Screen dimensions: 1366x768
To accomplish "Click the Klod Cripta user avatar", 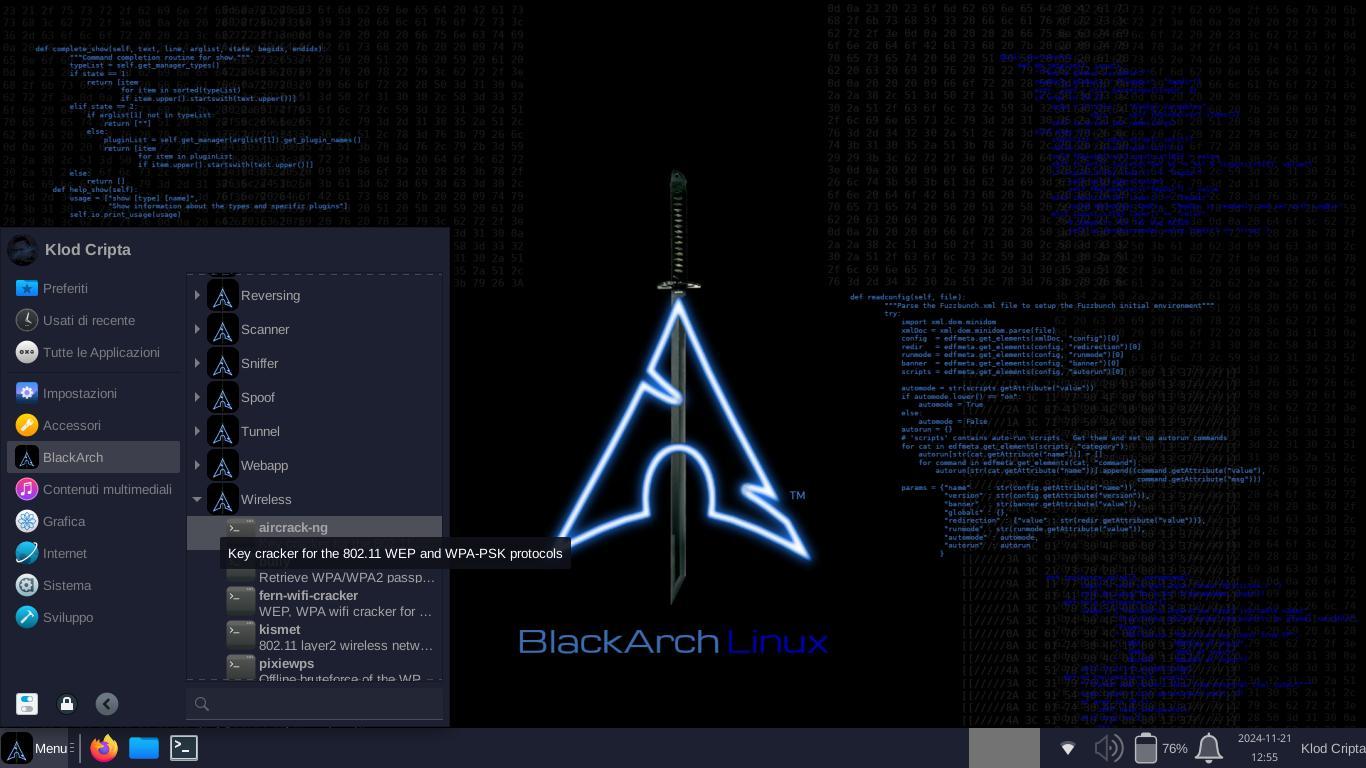I will 22,250.
